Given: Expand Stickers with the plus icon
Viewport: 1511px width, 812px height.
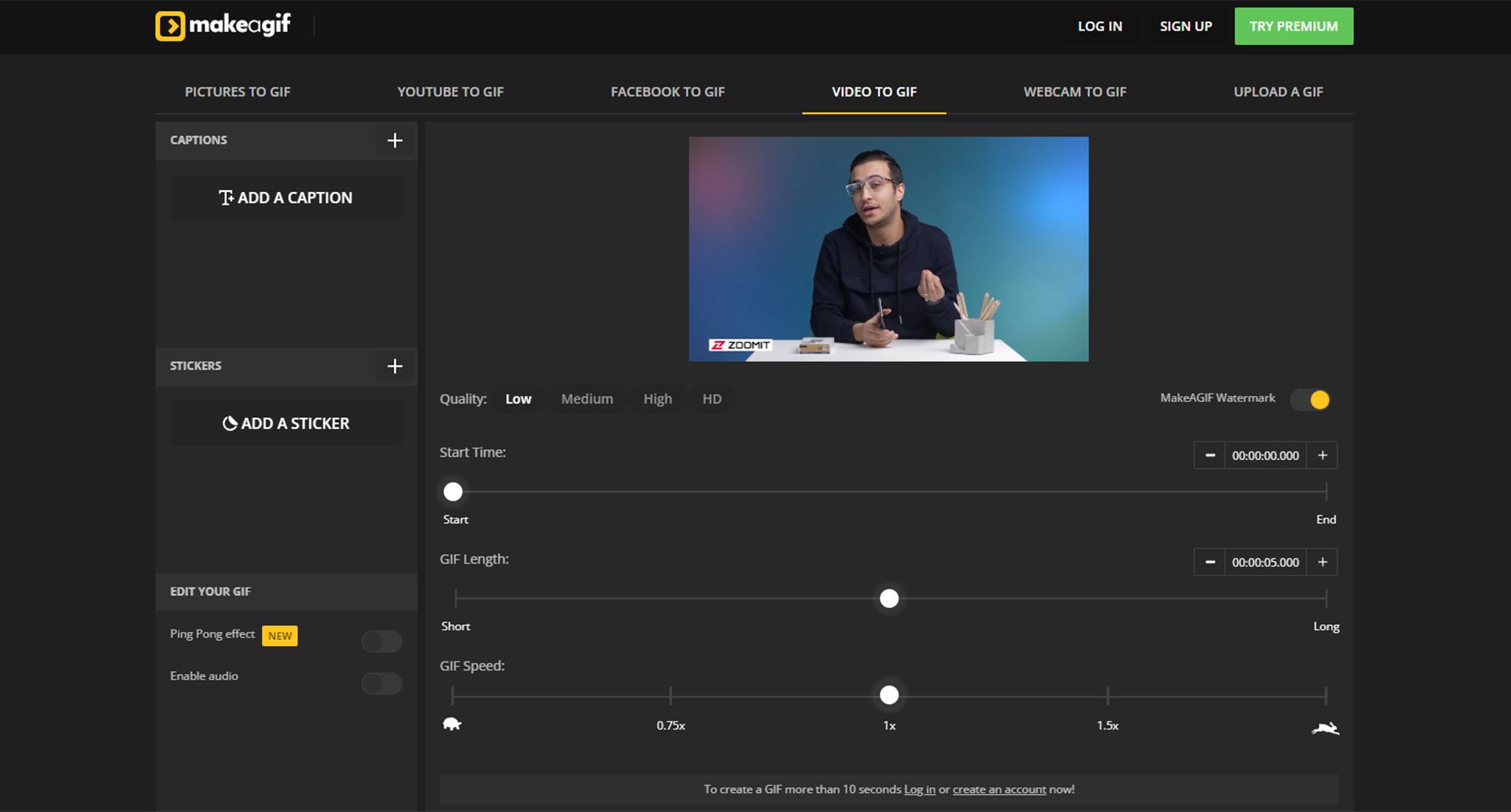Looking at the screenshot, I should point(395,367).
